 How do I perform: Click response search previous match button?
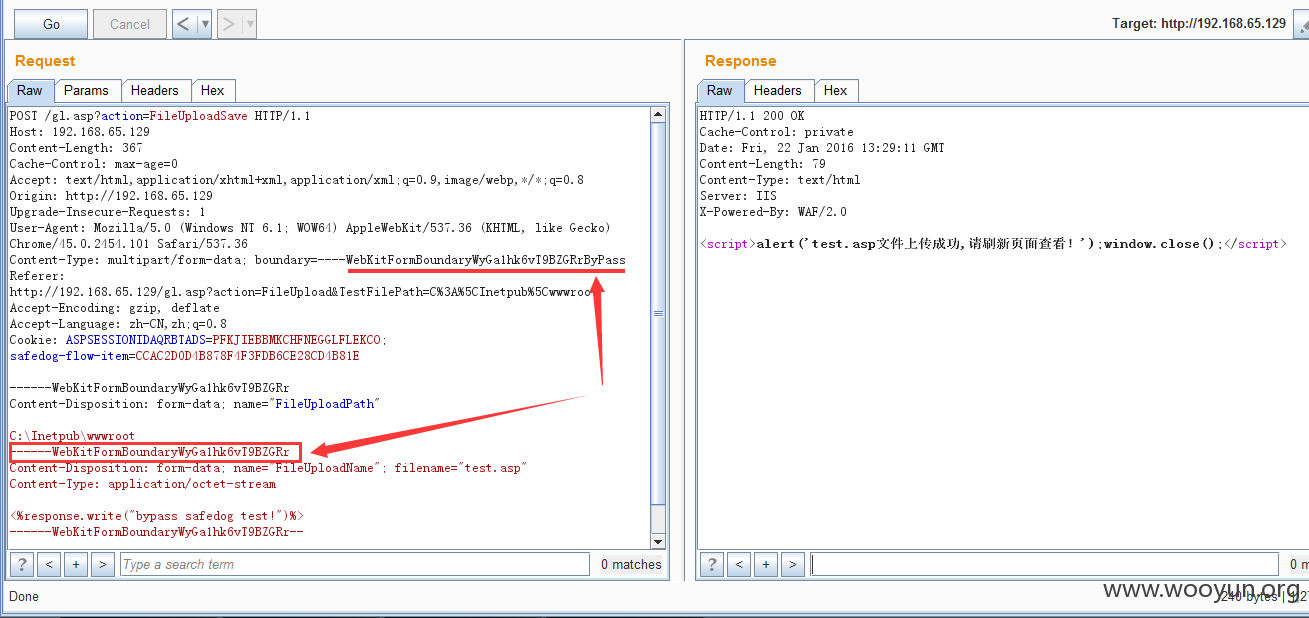(739, 564)
